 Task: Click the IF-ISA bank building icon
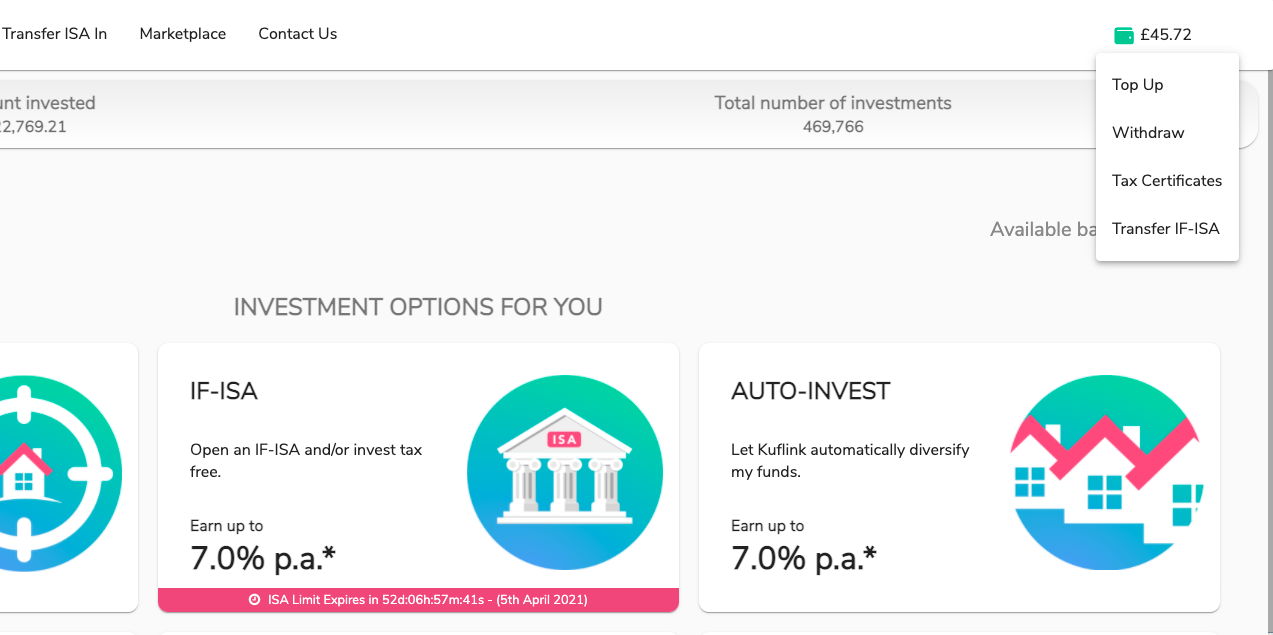[x=565, y=472]
